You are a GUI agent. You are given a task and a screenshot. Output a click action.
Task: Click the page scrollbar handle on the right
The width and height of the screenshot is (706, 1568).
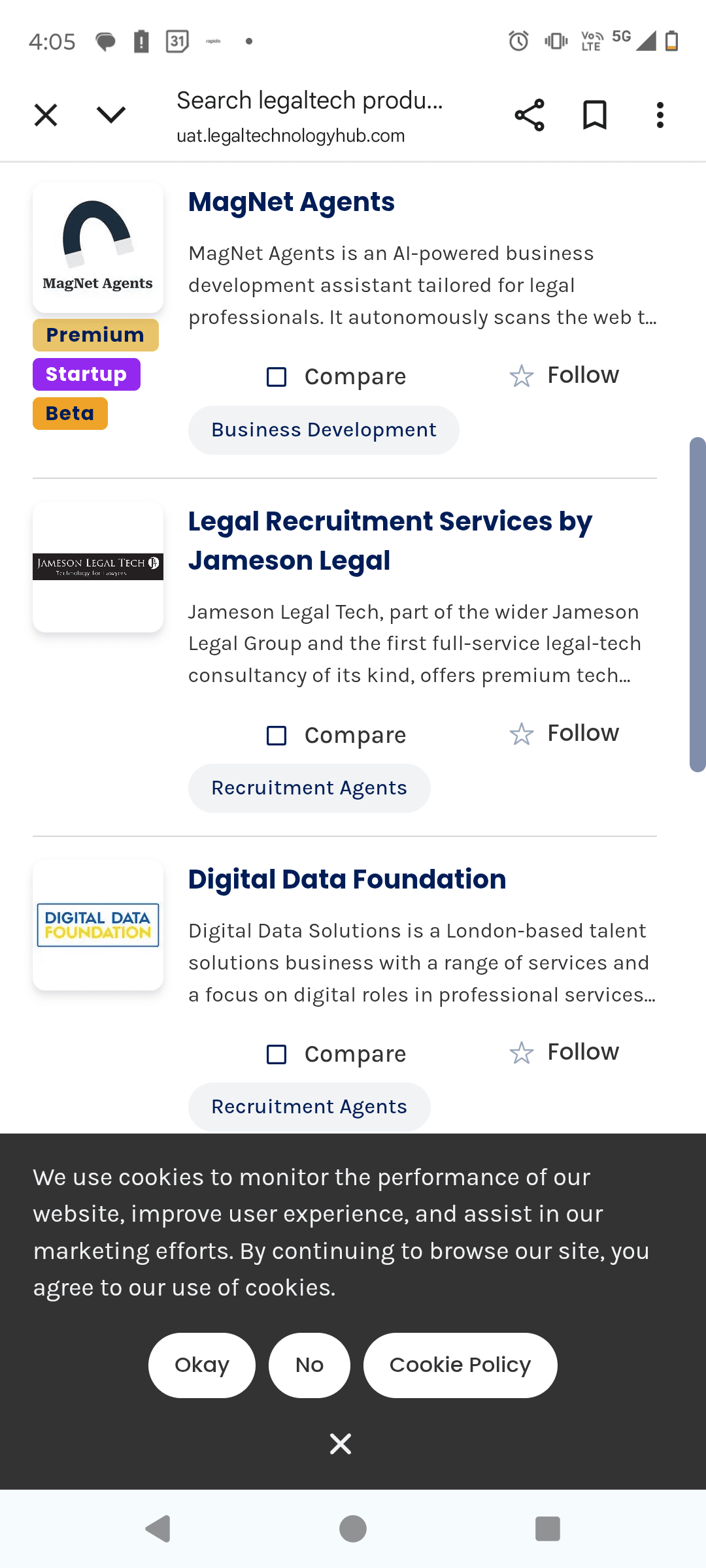pos(698,604)
